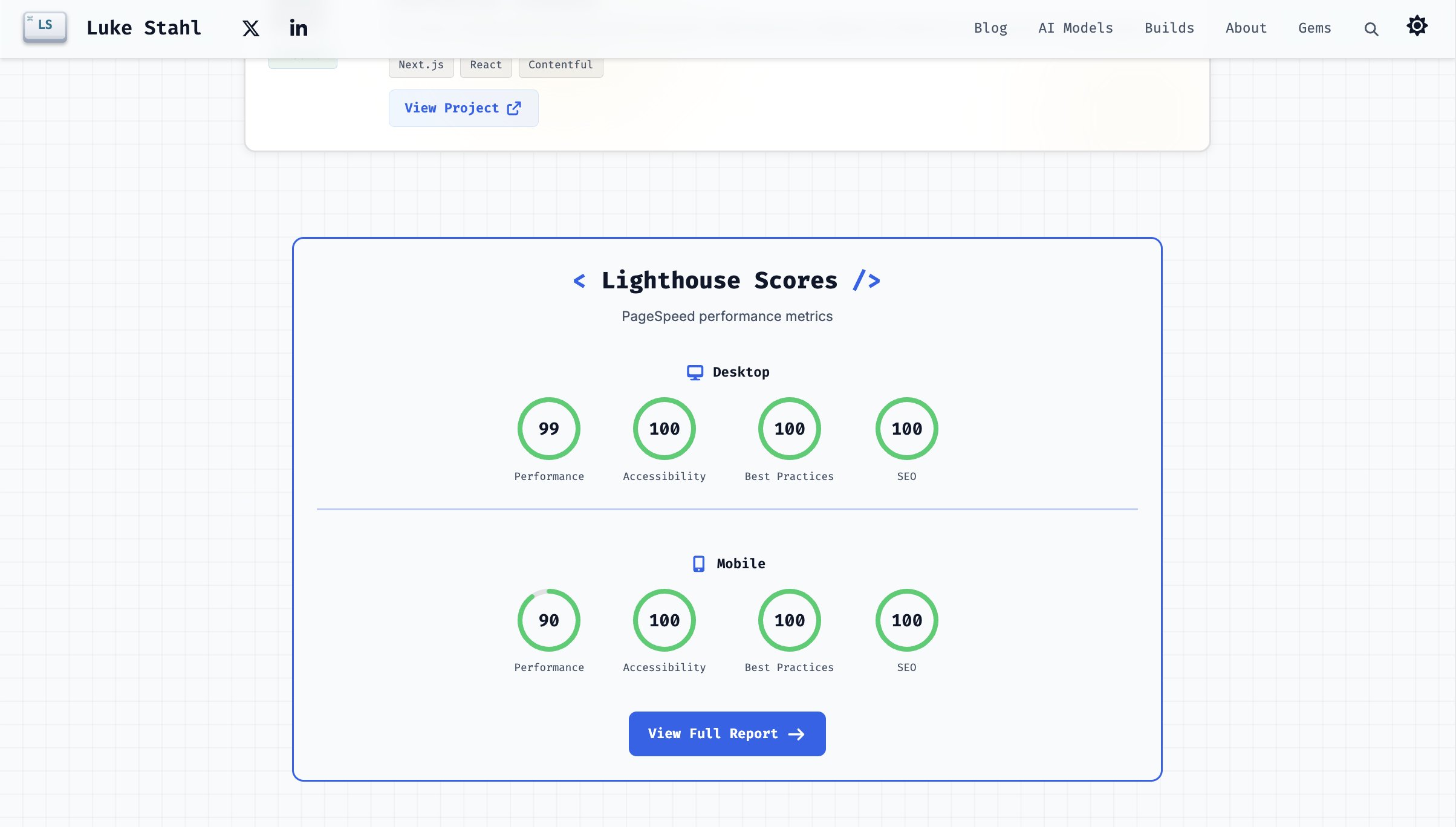Click Desktop Best Practices score ring
Viewport: 1456px width, 827px height.
click(x=790, y=429)
